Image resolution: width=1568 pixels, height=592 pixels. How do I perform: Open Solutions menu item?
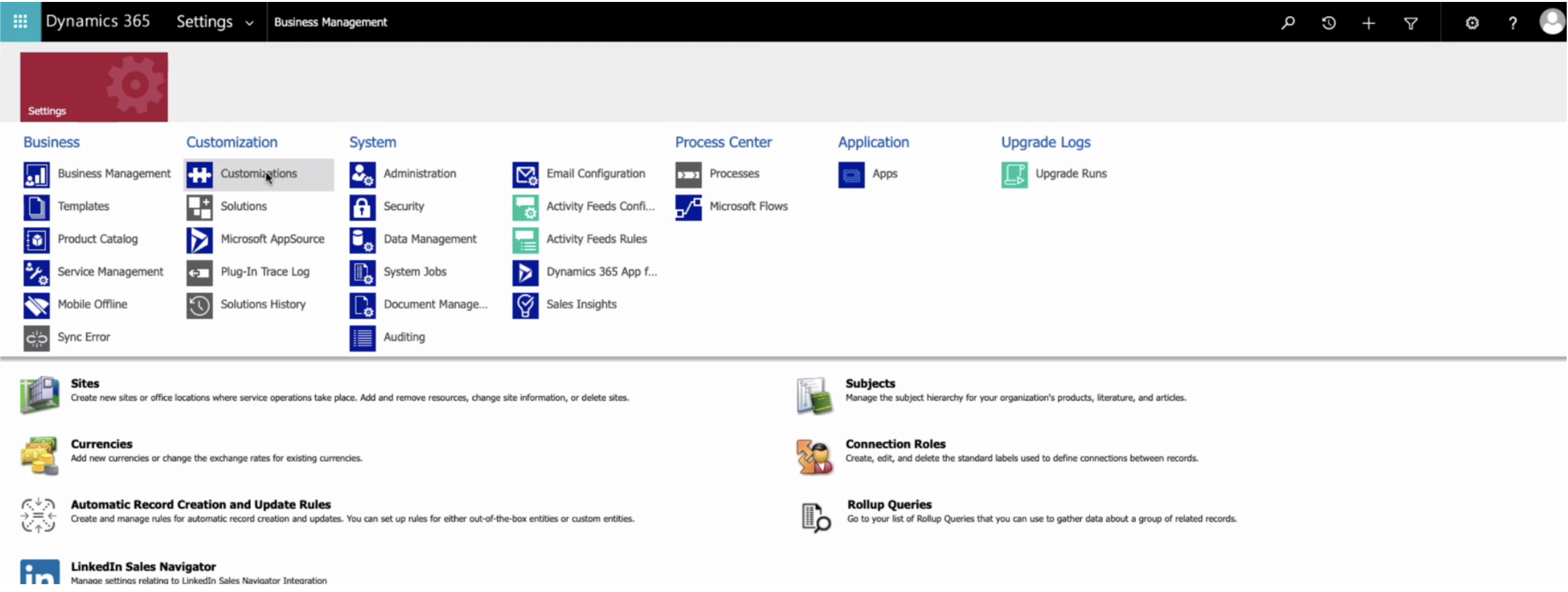pyautogui.click(x=244, y=206)
